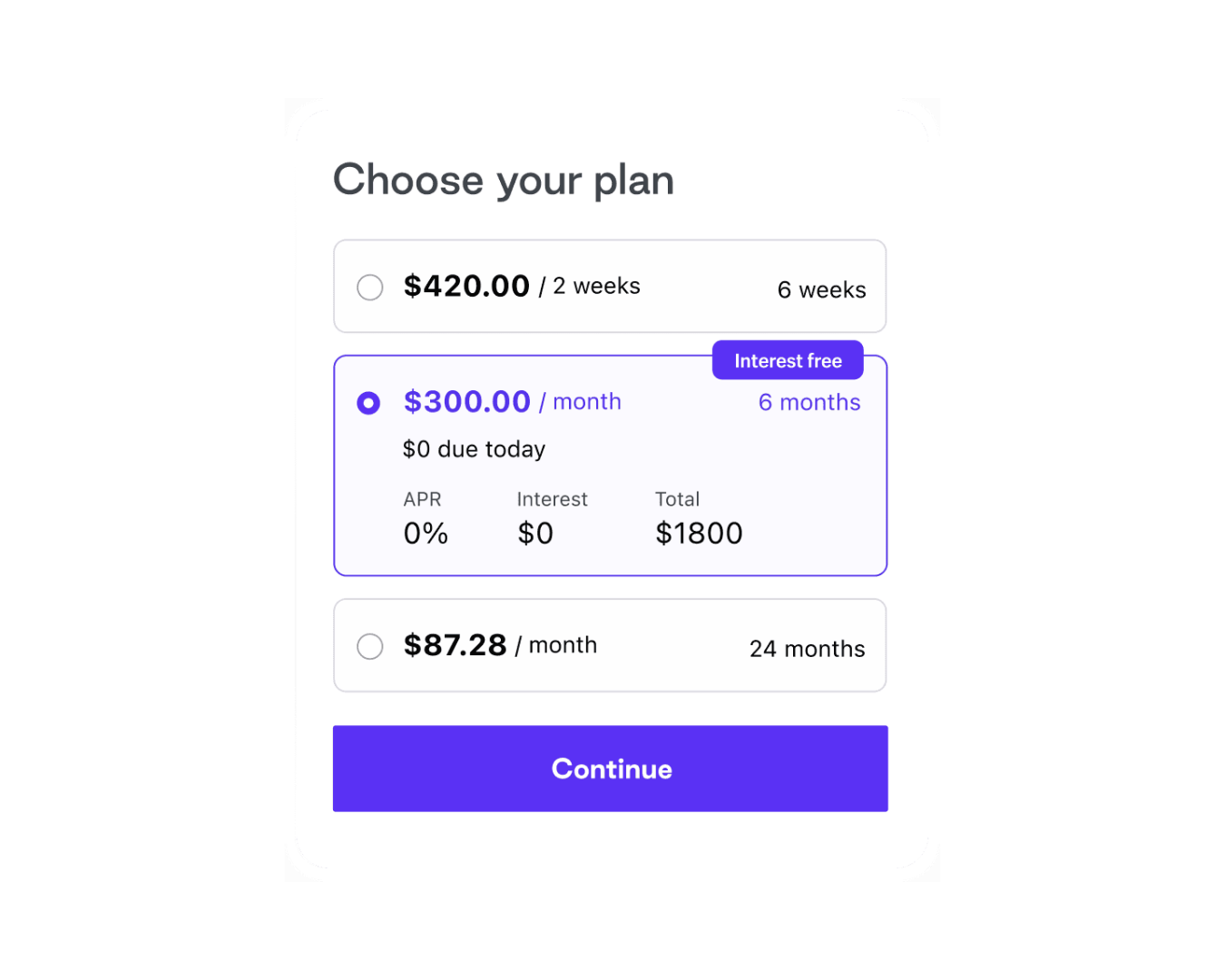Image resolution: width=1225 pixels, height=980 pixels.
Task: Click '/ month' beside the $300.00 price
Action: [x=581, y=402]
